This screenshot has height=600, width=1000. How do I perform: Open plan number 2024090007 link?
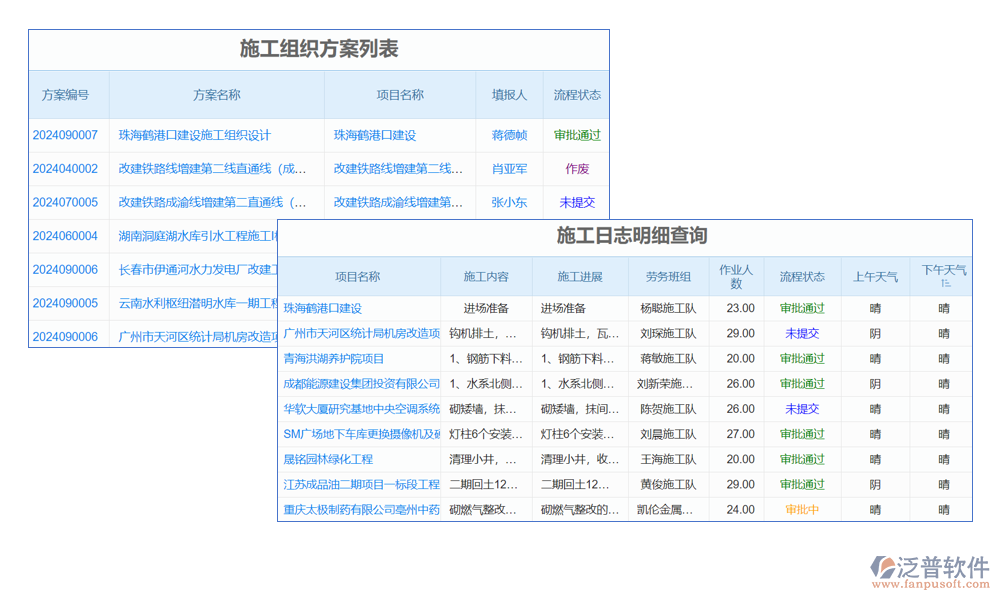[x=65, y=135]
